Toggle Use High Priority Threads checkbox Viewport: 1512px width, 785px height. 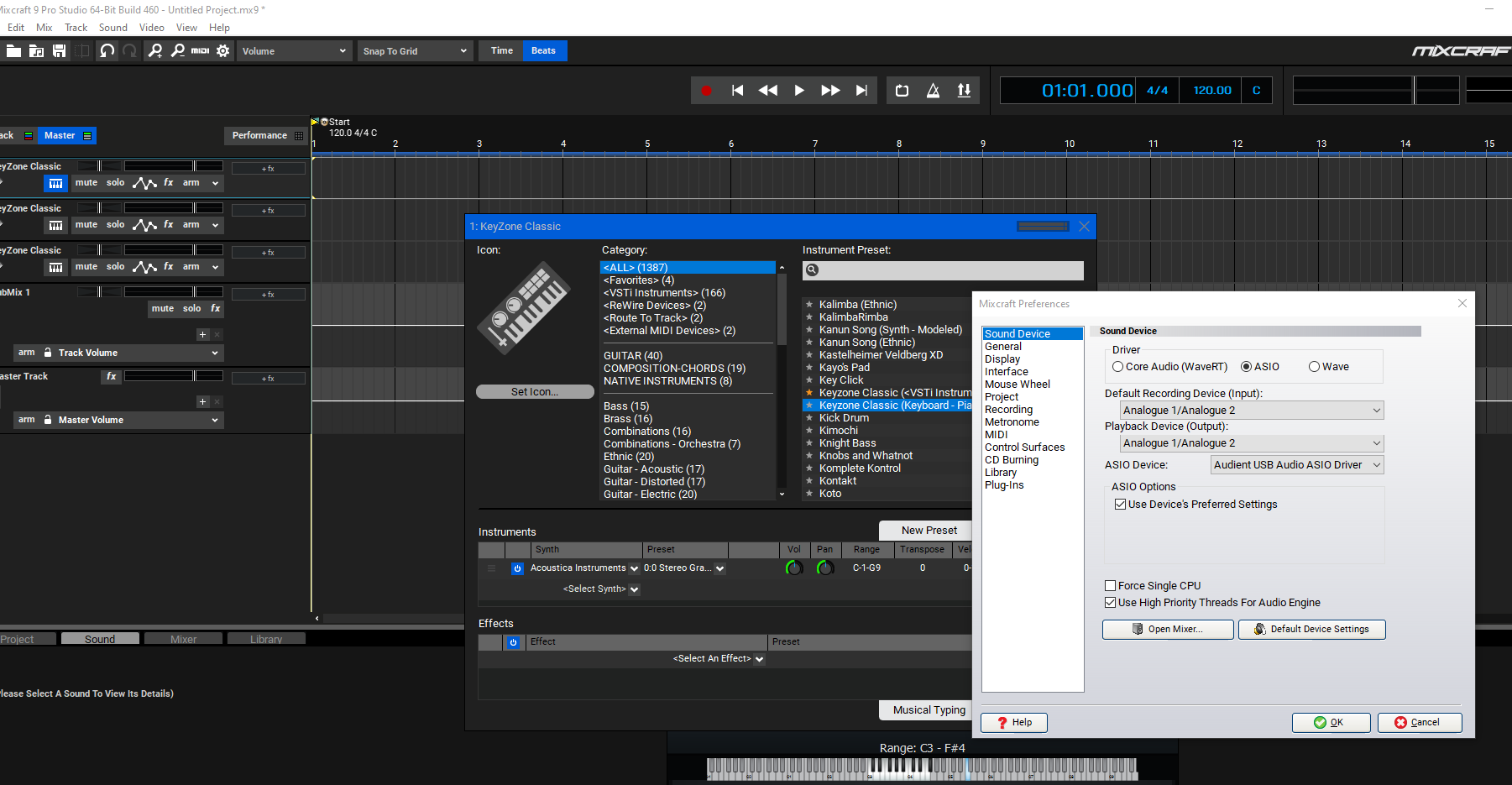pyautogui.click(x=1111, y=603)
